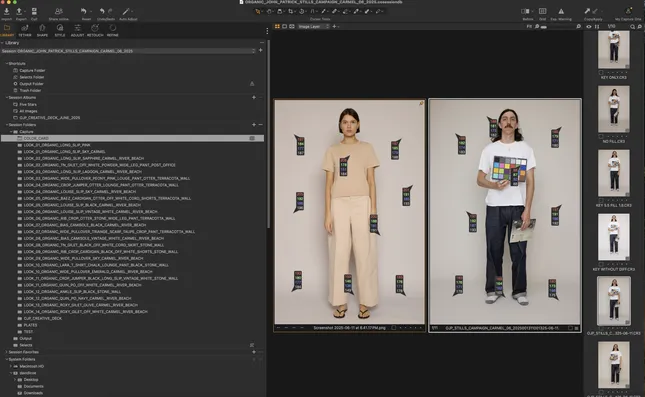Open the Image Layer dropdown
This screenshot has width=645, height=397.
(x=313, y=26)
